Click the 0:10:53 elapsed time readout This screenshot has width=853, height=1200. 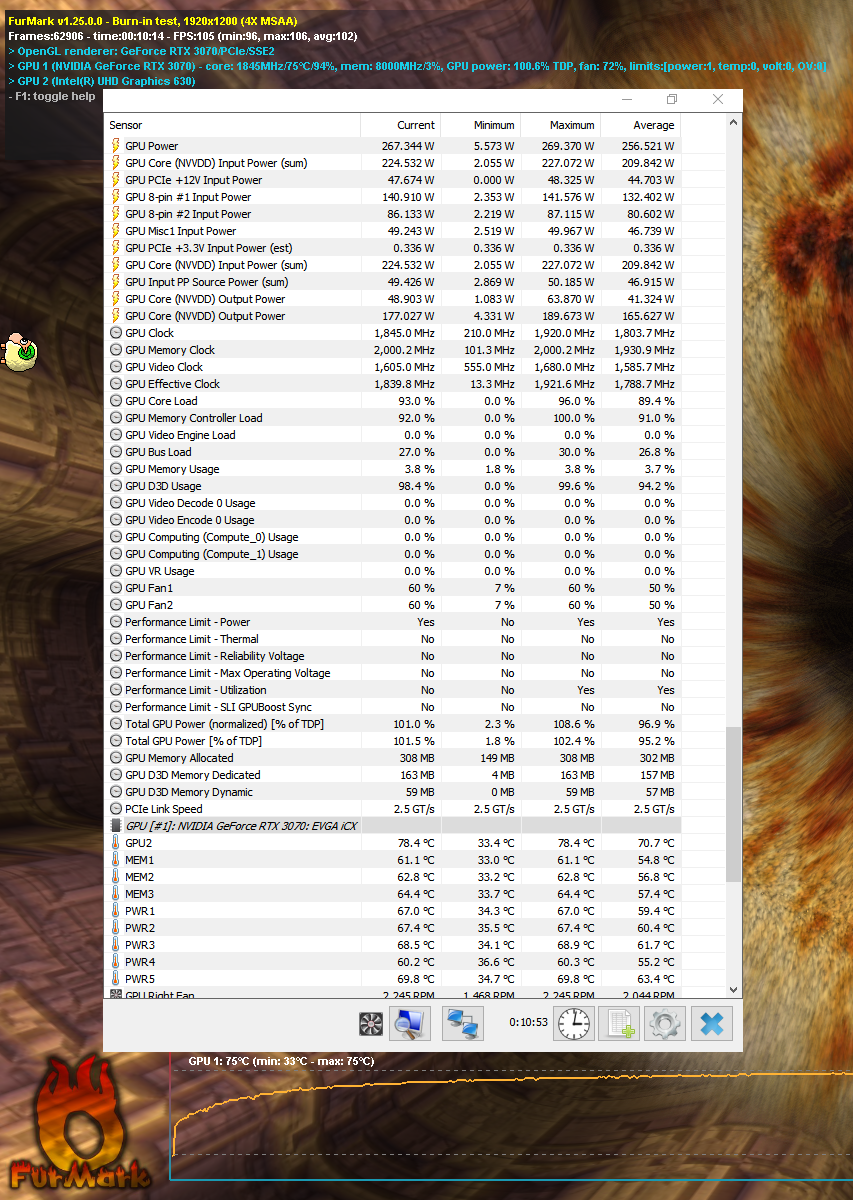528,1023
